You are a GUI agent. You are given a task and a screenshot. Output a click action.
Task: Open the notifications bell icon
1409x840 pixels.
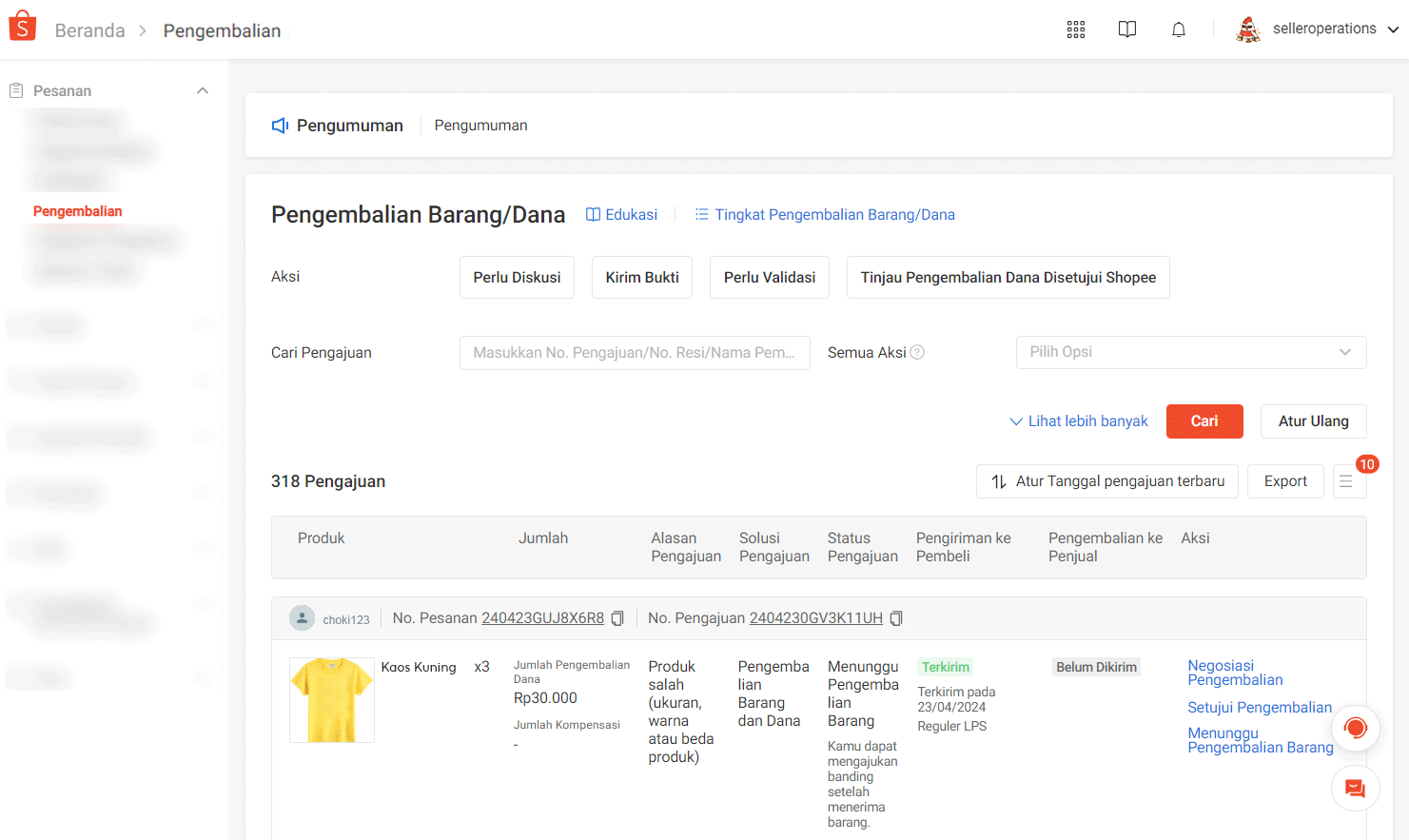click(x=1179, y=29)
